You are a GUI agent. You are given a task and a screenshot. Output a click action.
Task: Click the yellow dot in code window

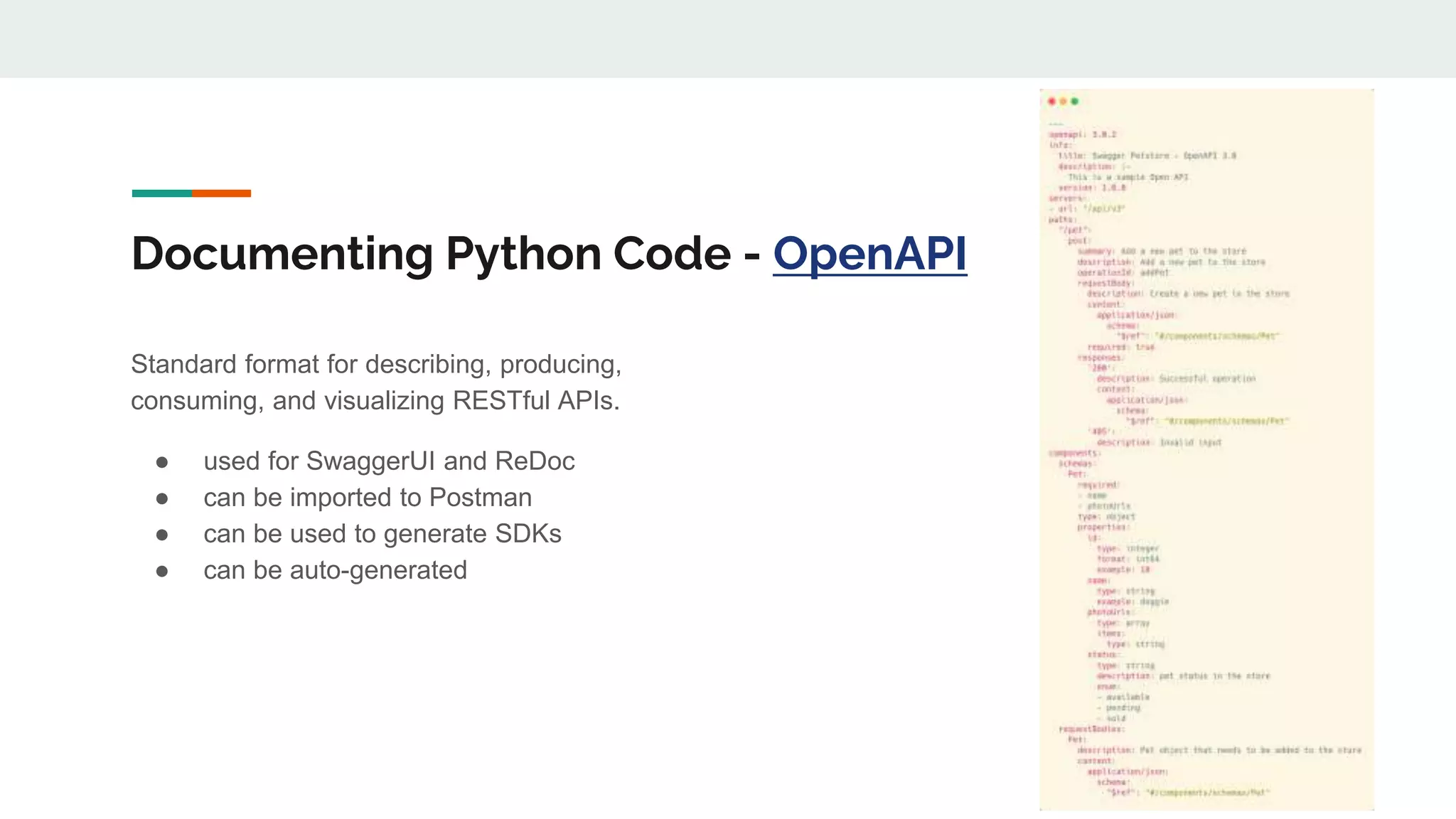point(1064,102)
